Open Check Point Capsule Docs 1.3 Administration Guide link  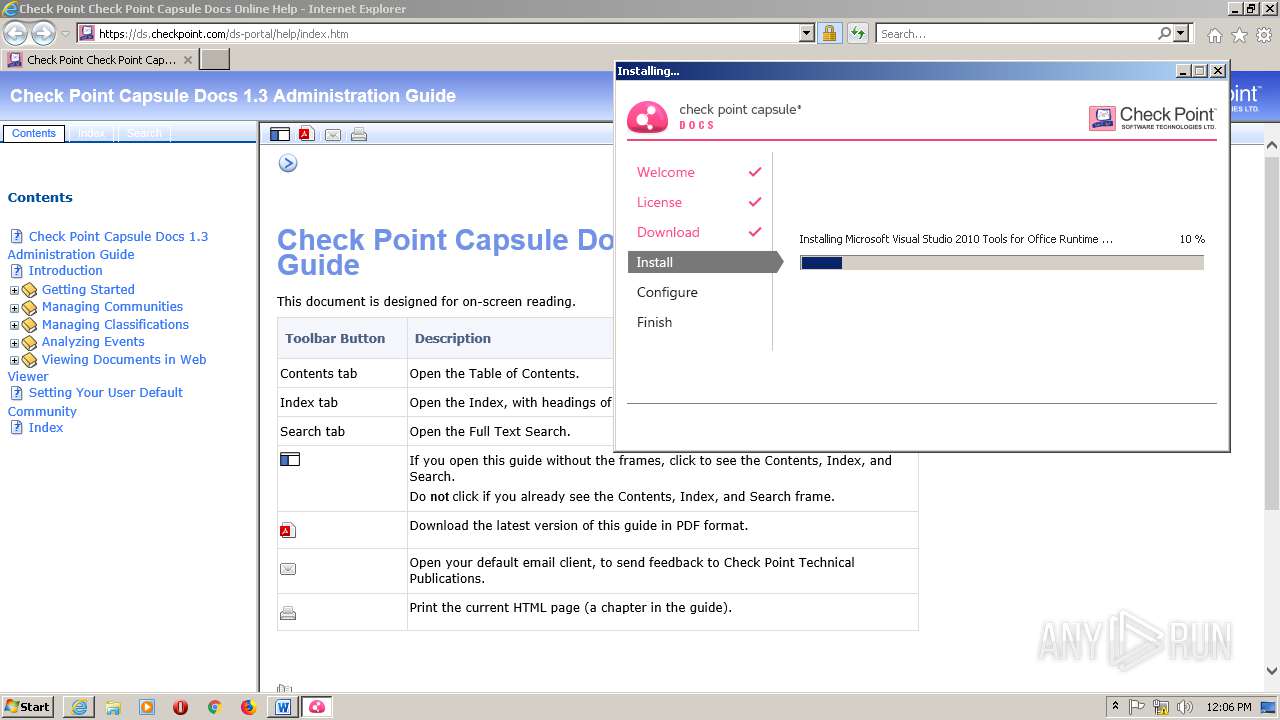coord(108,245)
